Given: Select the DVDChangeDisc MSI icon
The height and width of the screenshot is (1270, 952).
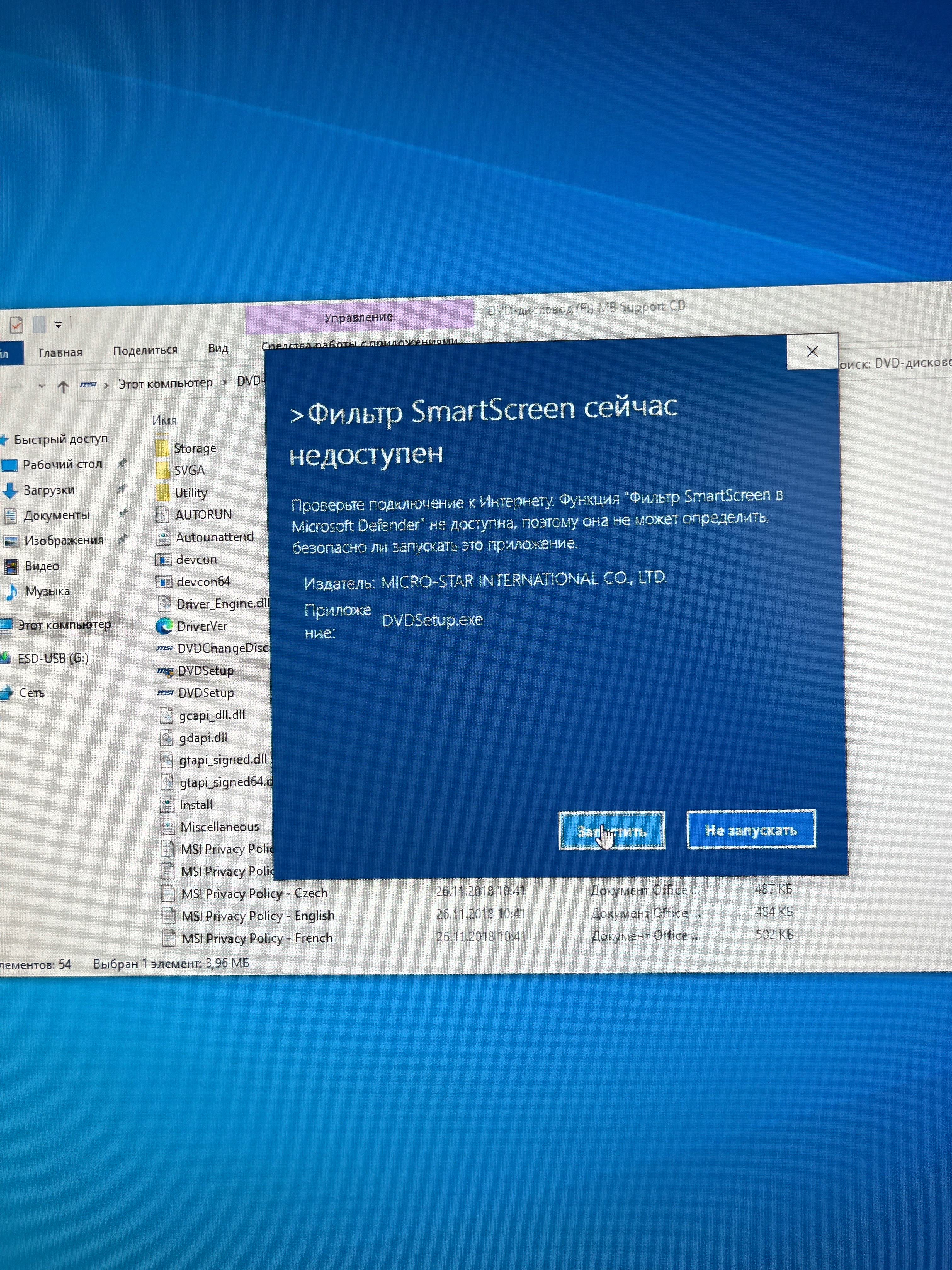Looking at the screenshot, I should (x=165, y=648).
